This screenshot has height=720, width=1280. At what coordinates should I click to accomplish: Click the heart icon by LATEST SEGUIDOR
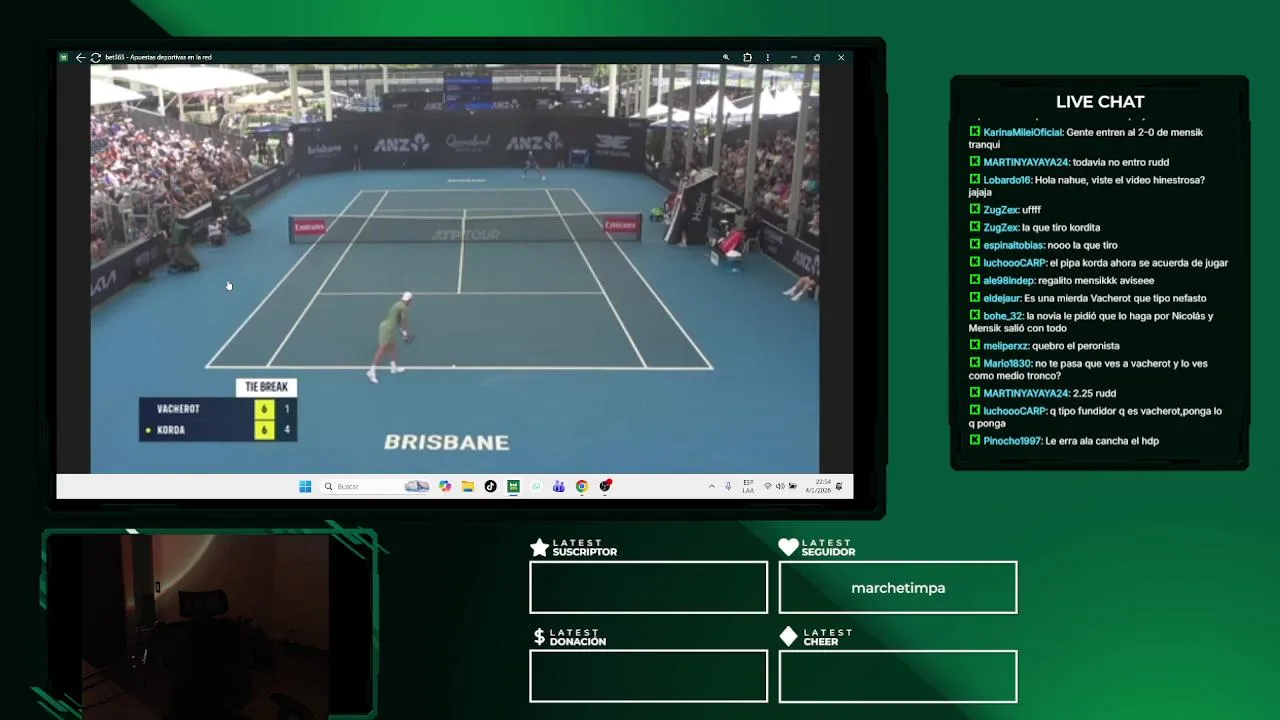pyautogui.click(x=788, y=547)
